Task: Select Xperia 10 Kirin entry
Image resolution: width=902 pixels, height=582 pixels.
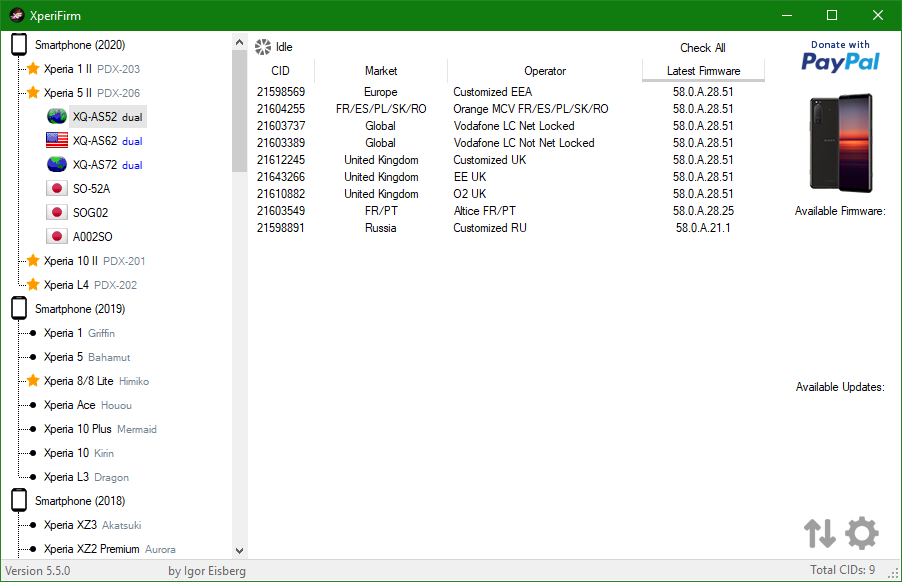Action: click(x=79, y=453)
